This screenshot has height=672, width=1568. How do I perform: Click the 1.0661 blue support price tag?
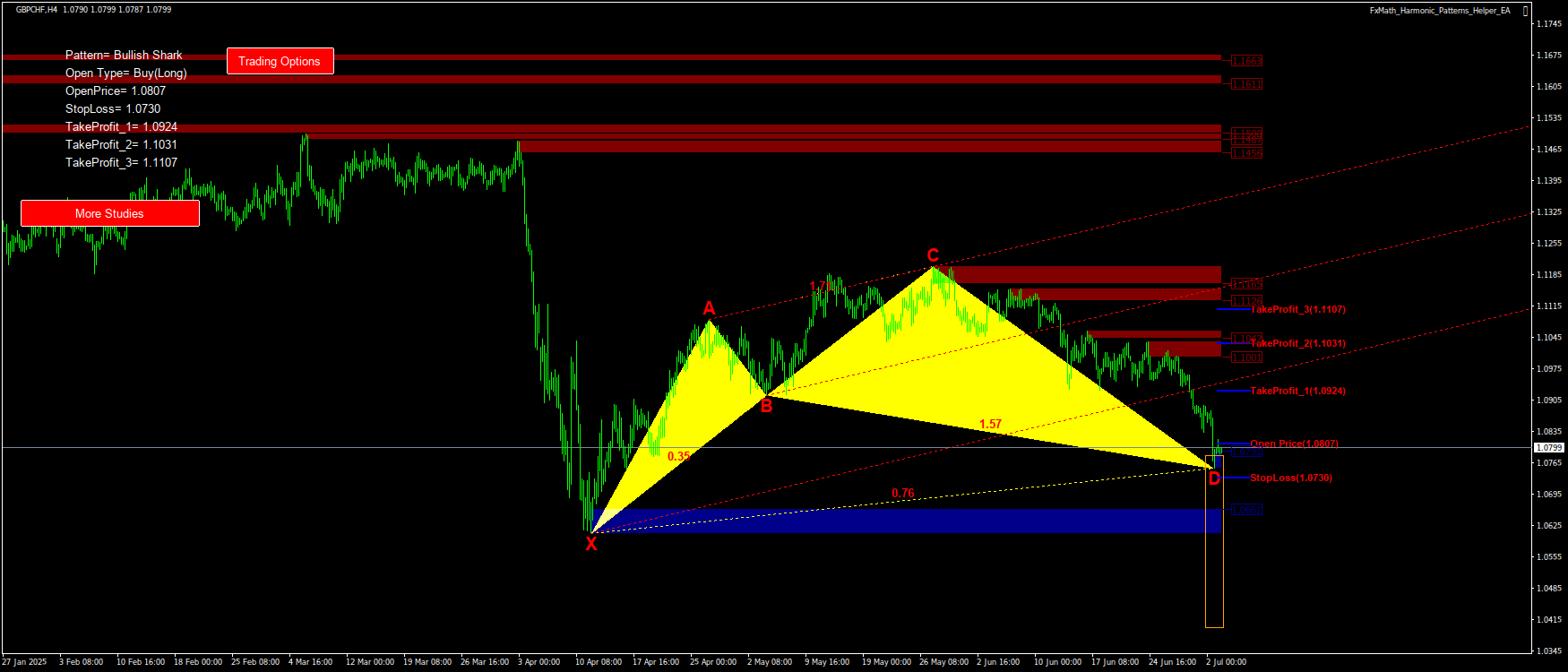(1246, 510)
